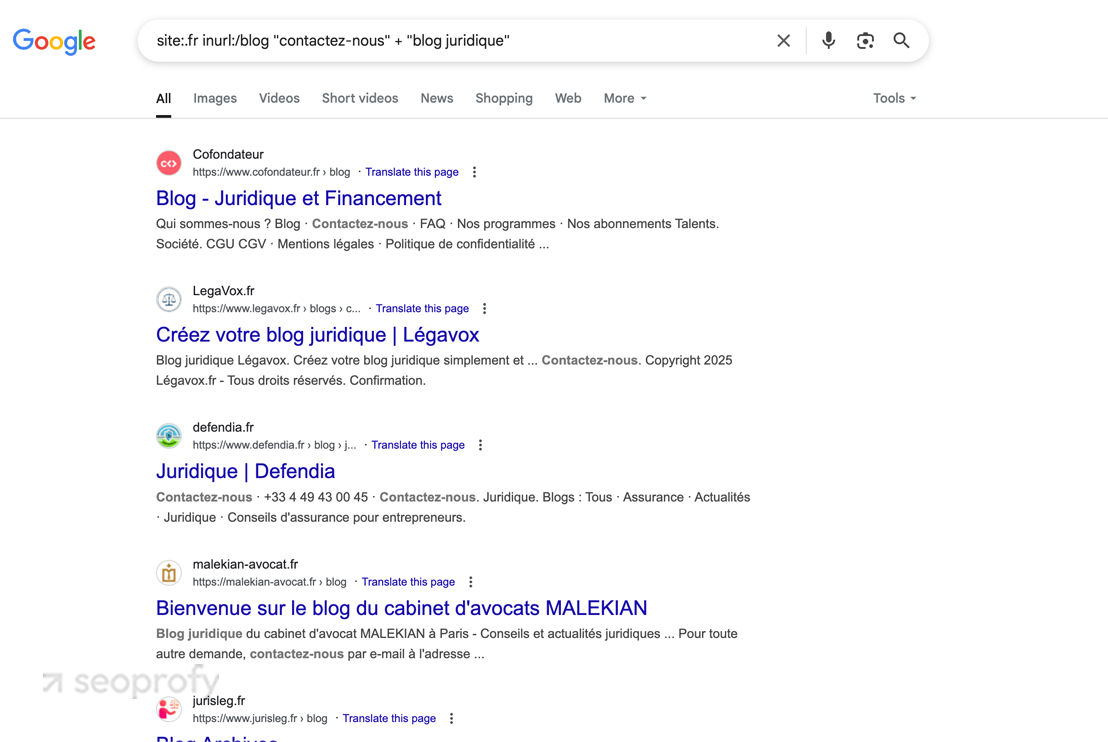The image size is (1108, 742).
Task: Click the legavox.fr › blogs URL
Action: click(277, 309)
